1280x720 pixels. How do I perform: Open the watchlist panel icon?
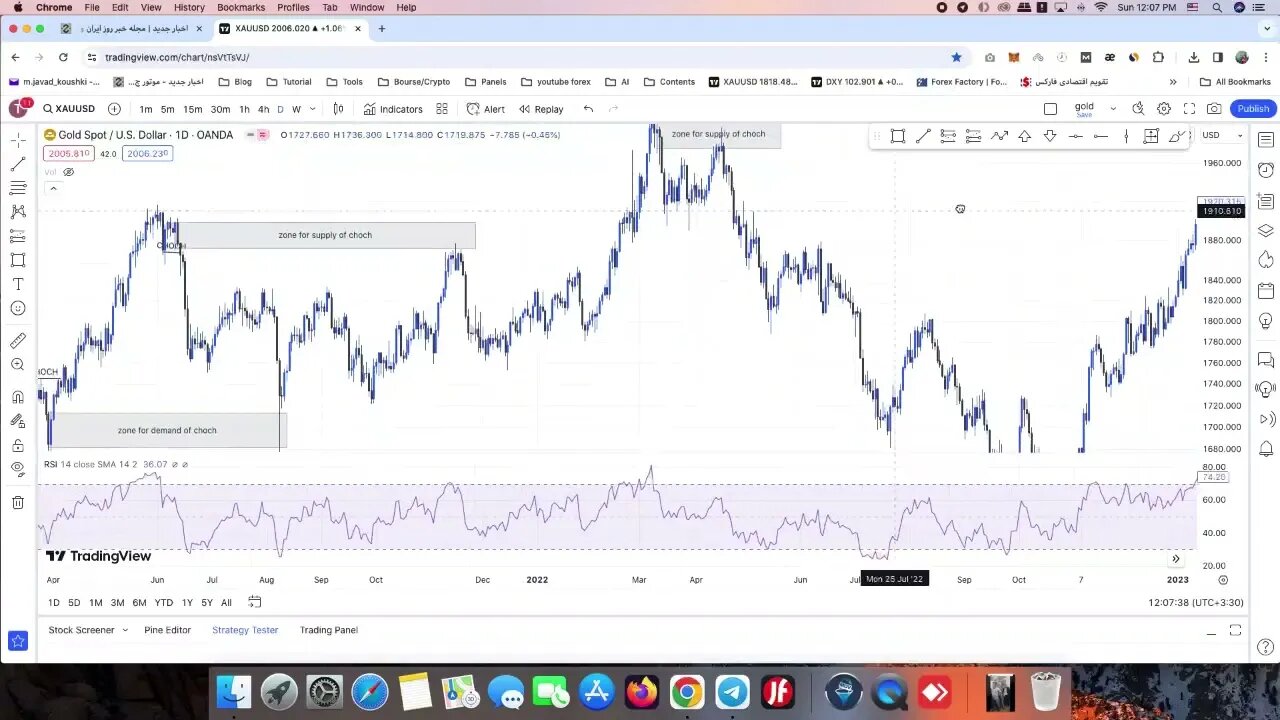click(1266, 140)
